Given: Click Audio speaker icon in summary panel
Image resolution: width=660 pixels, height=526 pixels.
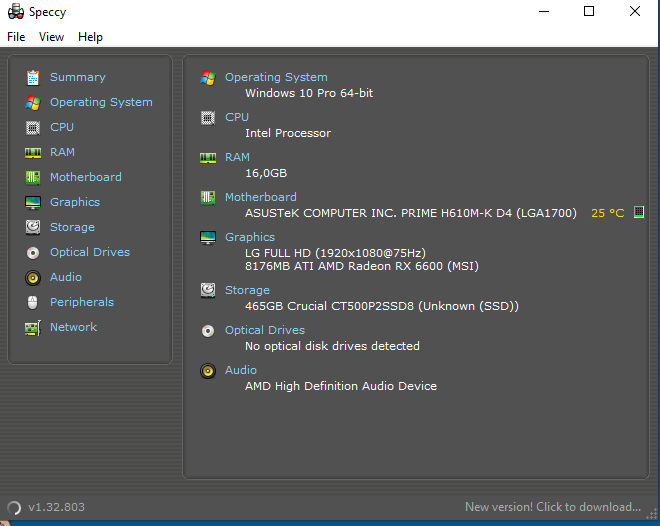Looking at the screenshot, I should tap(208, 371).
